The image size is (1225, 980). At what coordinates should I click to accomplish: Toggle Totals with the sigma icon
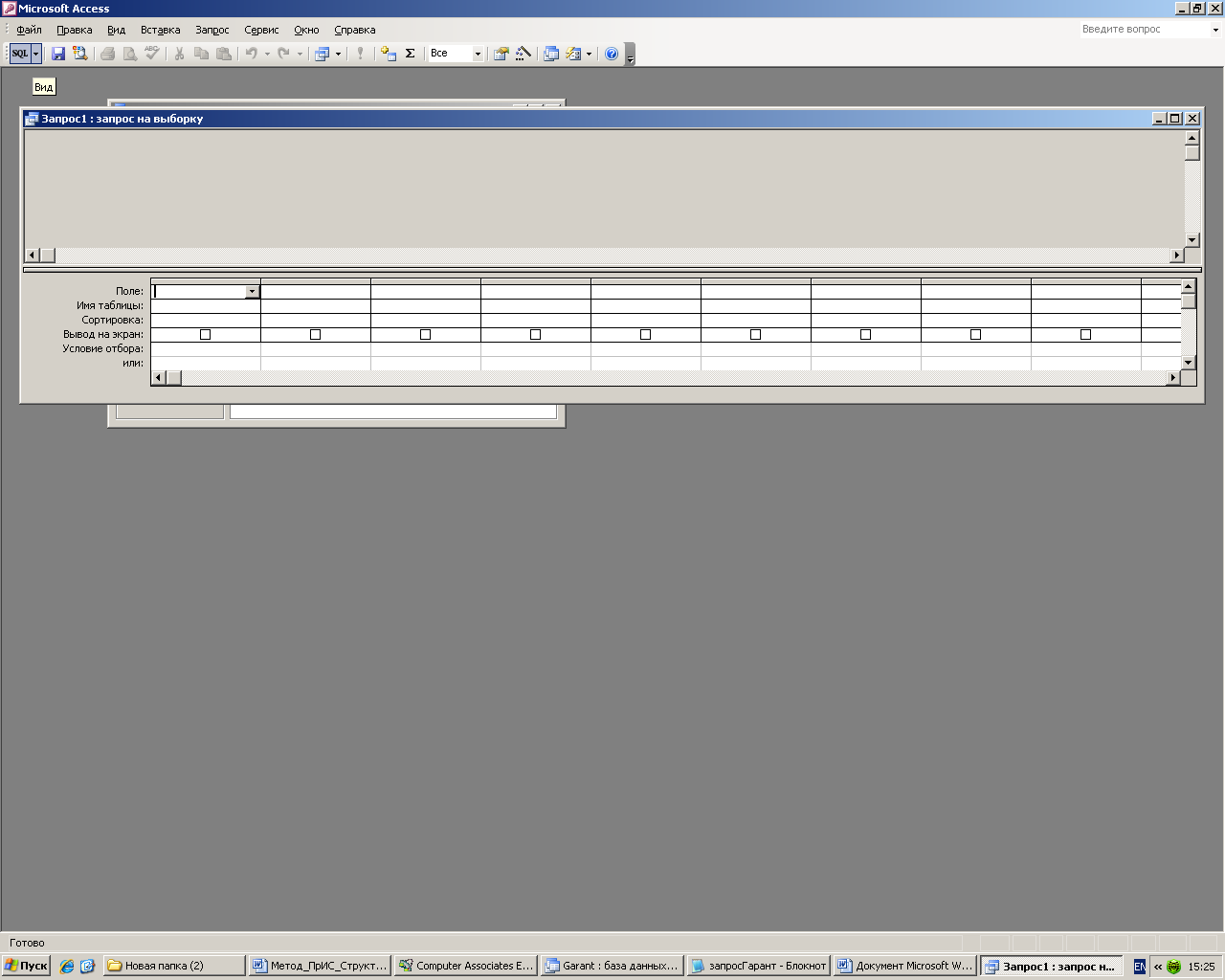(411, 54)
